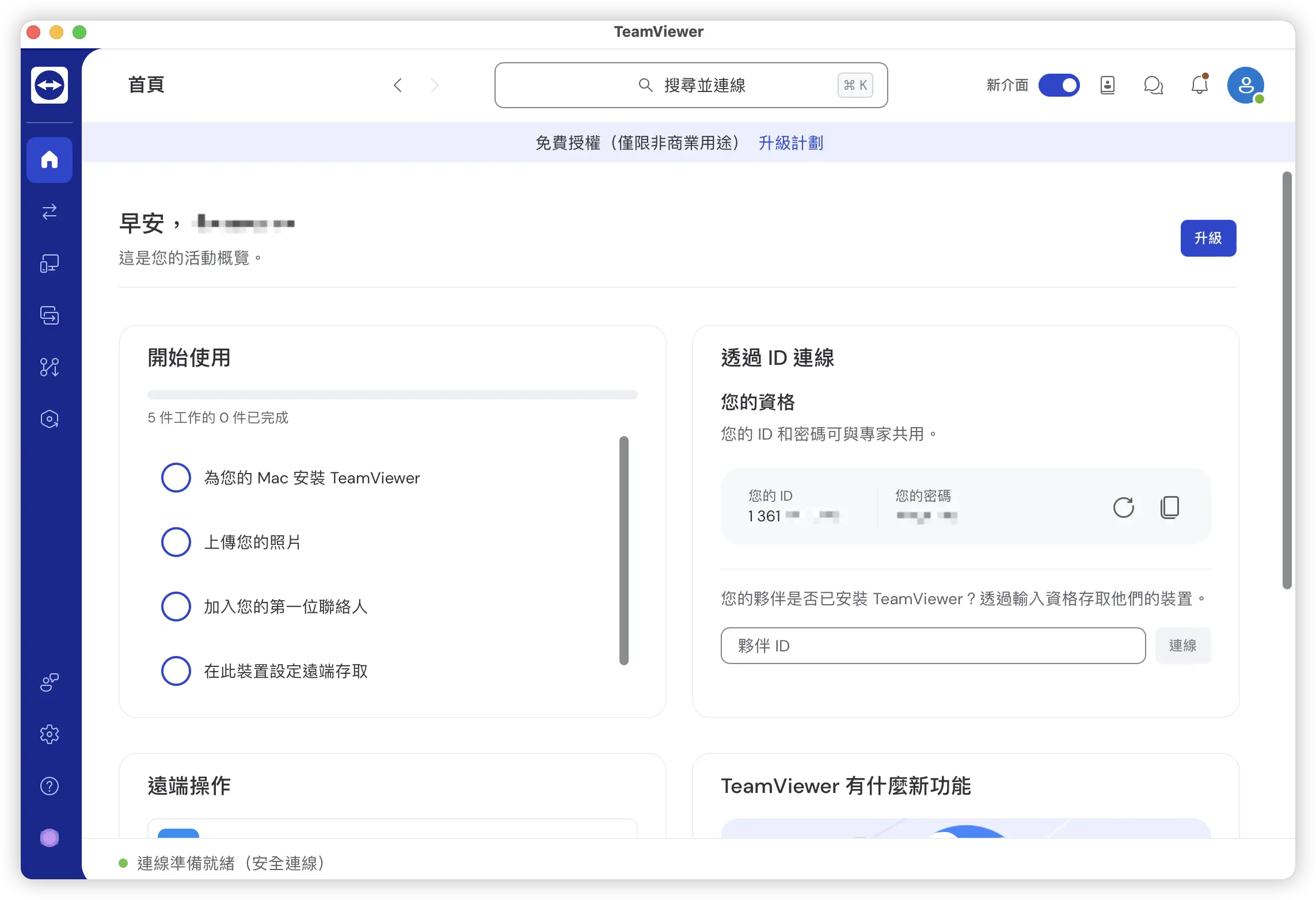Open the workflow branches icon in sidebar
The image size is (1316, 900).
coord(50,367)
